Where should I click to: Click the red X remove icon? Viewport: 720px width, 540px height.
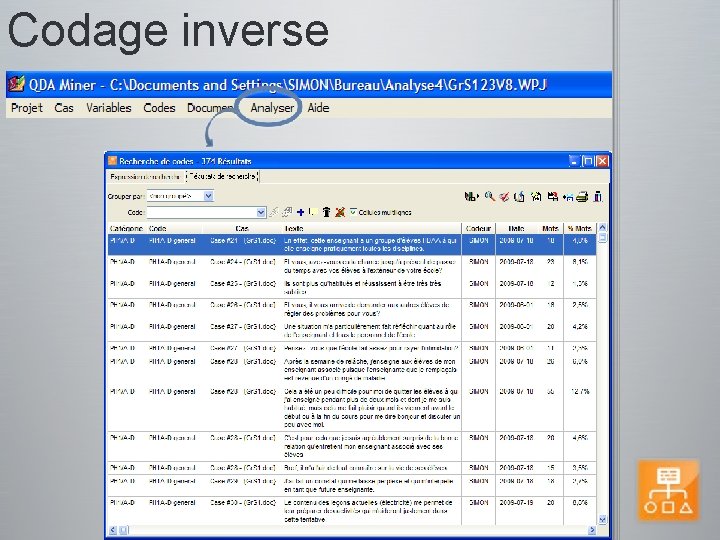click(x=340, y=212)
